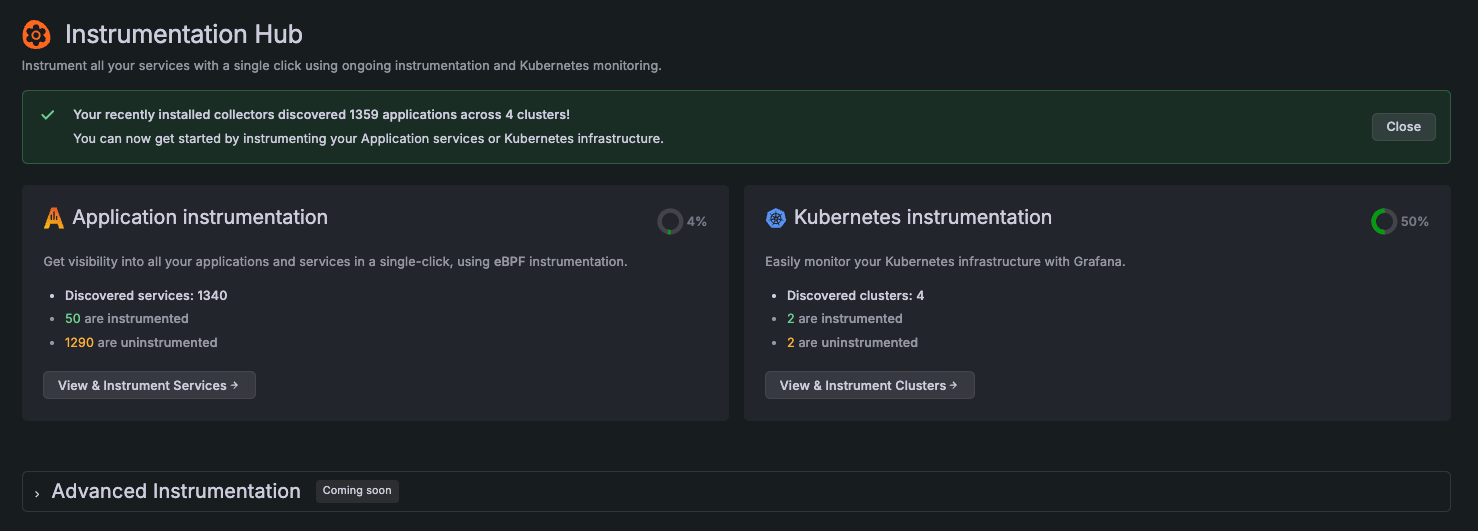Click the Application instrumentation icon

pos(54,218)
